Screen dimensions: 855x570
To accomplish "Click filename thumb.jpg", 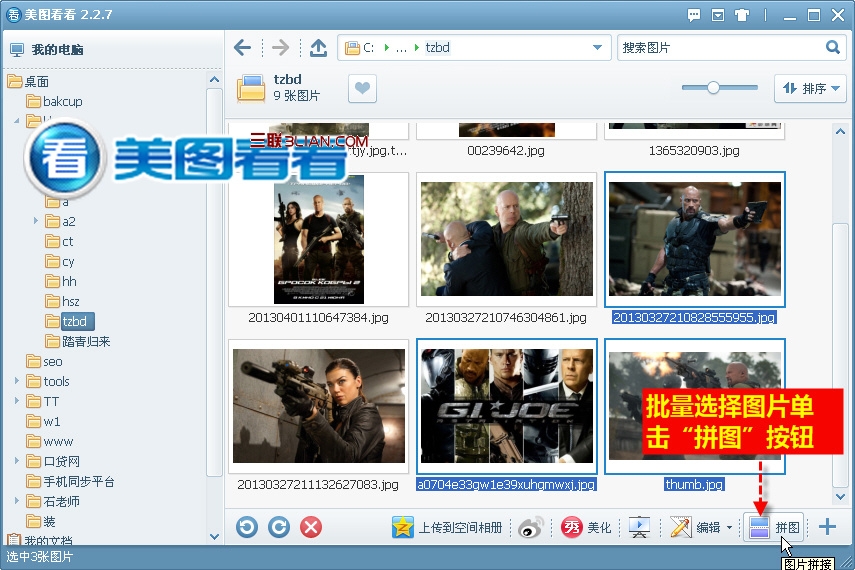I will tap(694, 484).
